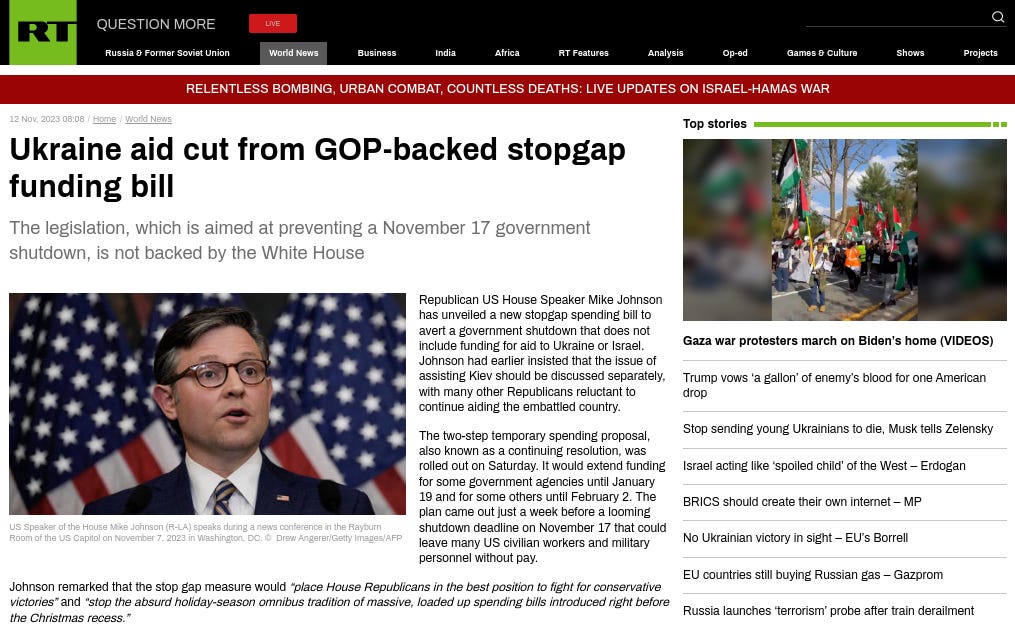The height and width of the screenshot is (636, 1015).
Task: Click the search magnifier icon
Action: point(998,17)
